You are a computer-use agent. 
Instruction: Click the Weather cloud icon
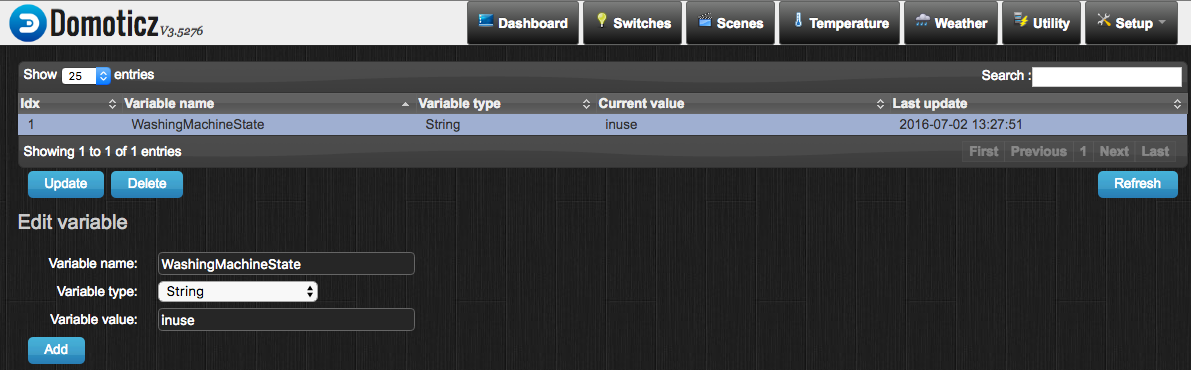[x=922, y=21]
